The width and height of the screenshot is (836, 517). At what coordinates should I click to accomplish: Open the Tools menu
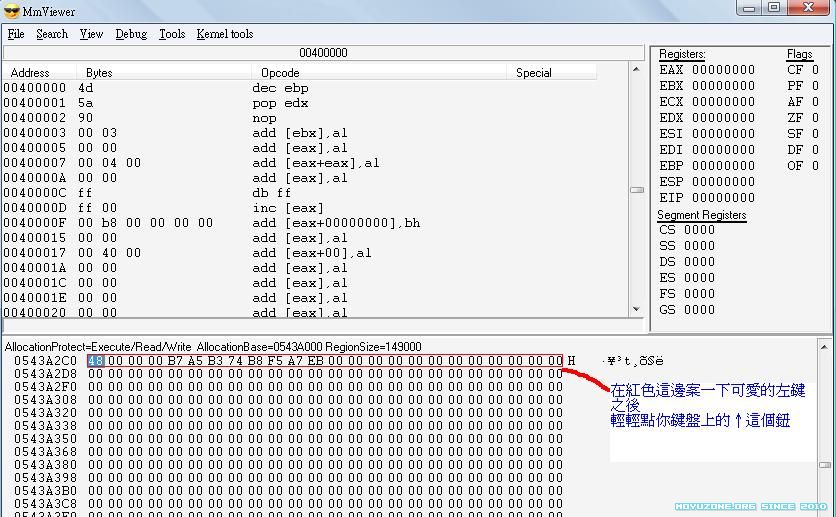[x=172, y=34]
